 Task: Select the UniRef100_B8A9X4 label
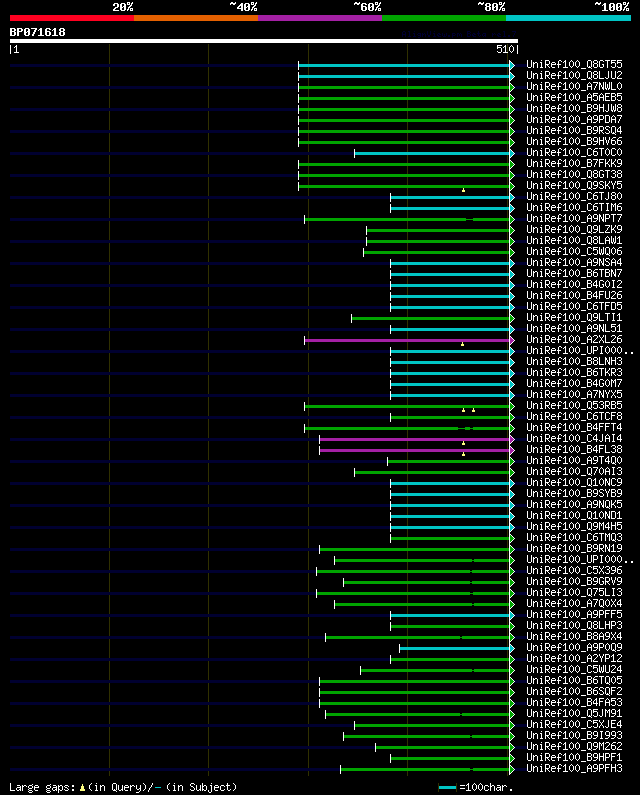pos(574,636)
